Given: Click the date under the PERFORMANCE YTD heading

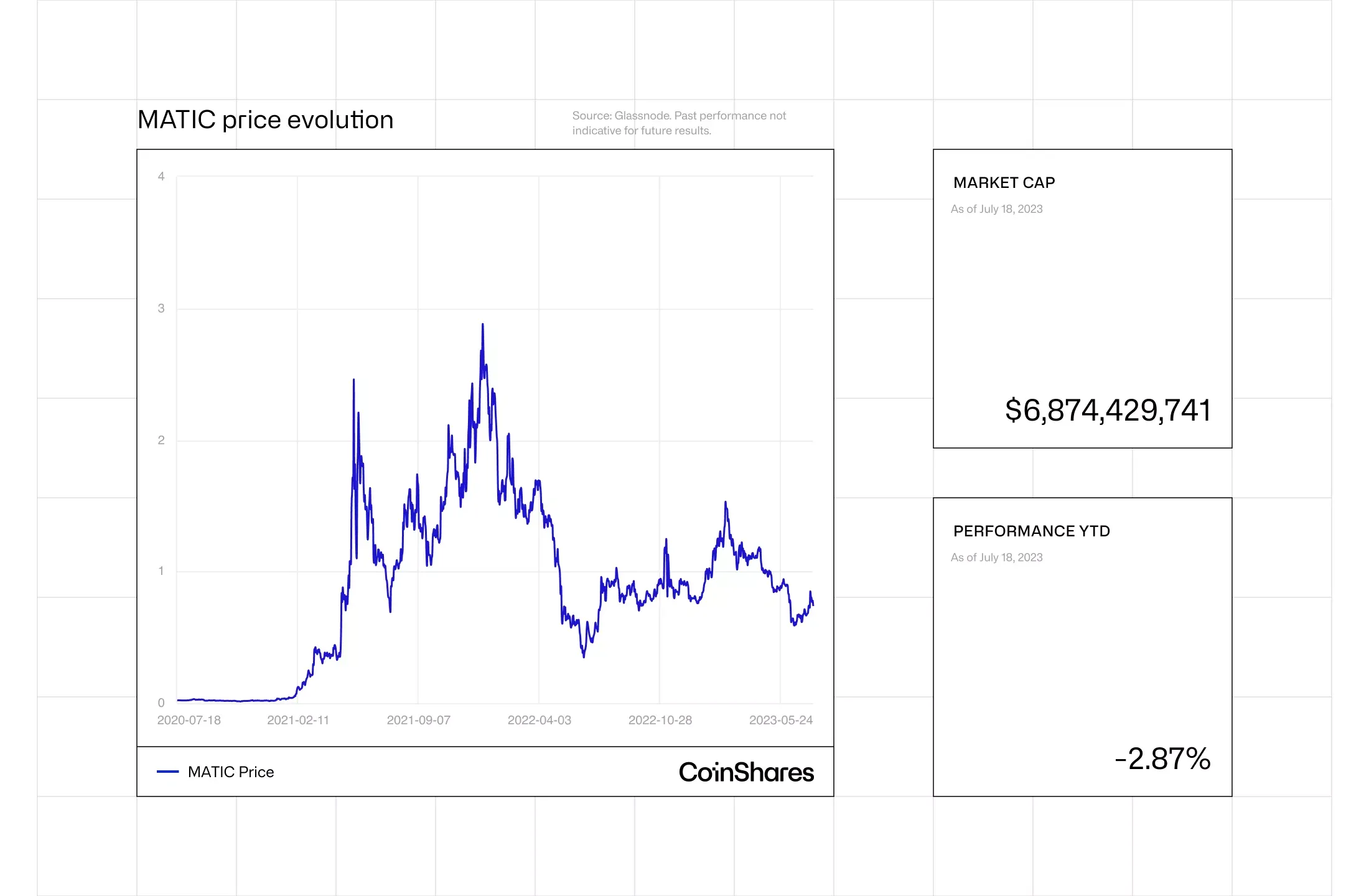Looking at the screenshot, I should click(996, 558).
